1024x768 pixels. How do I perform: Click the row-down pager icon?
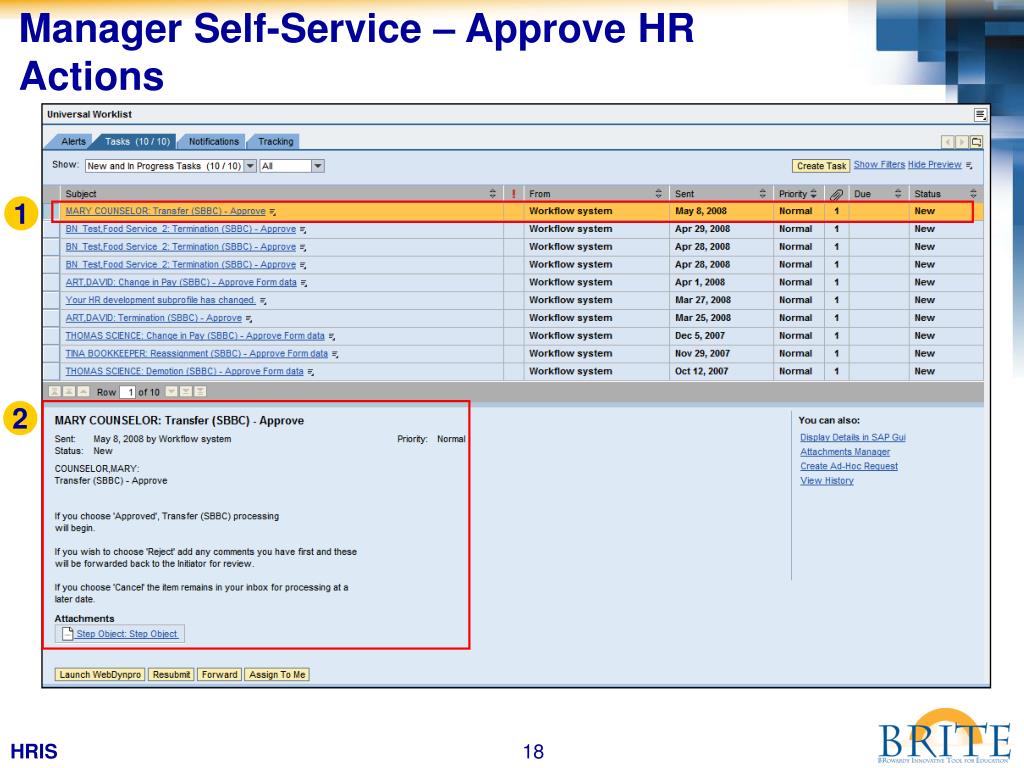171,391
